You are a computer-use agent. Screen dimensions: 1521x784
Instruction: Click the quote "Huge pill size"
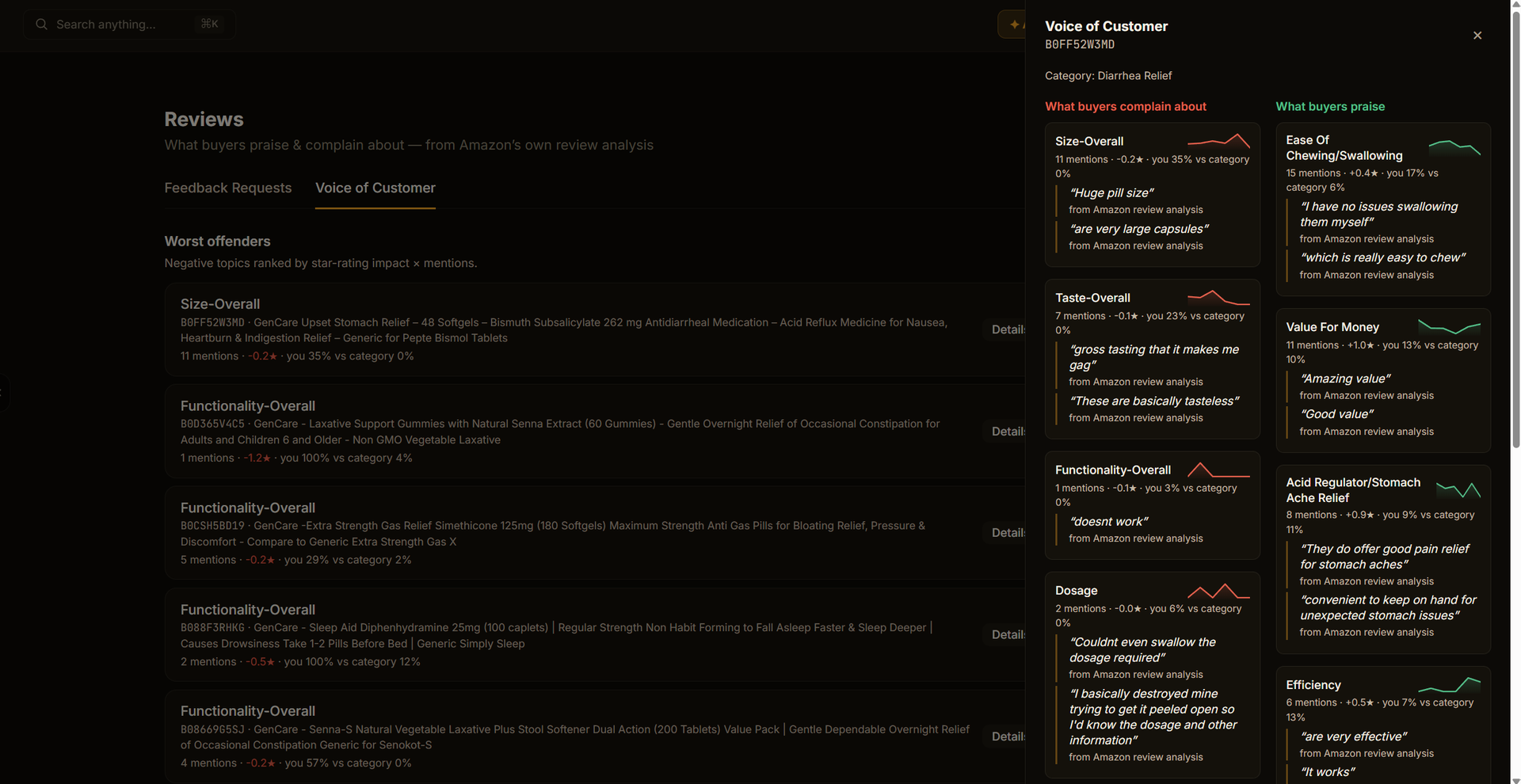coord(1111,193)
